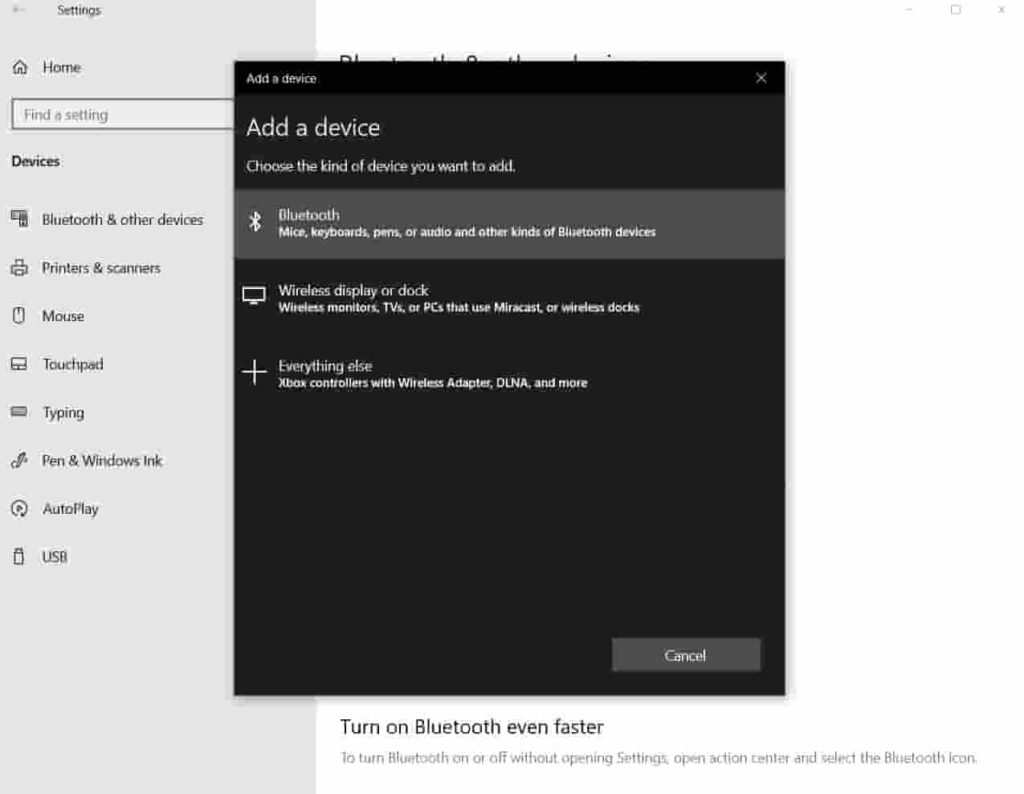
Task: Open Bluetooth & other devices icon
Action: 20,219
